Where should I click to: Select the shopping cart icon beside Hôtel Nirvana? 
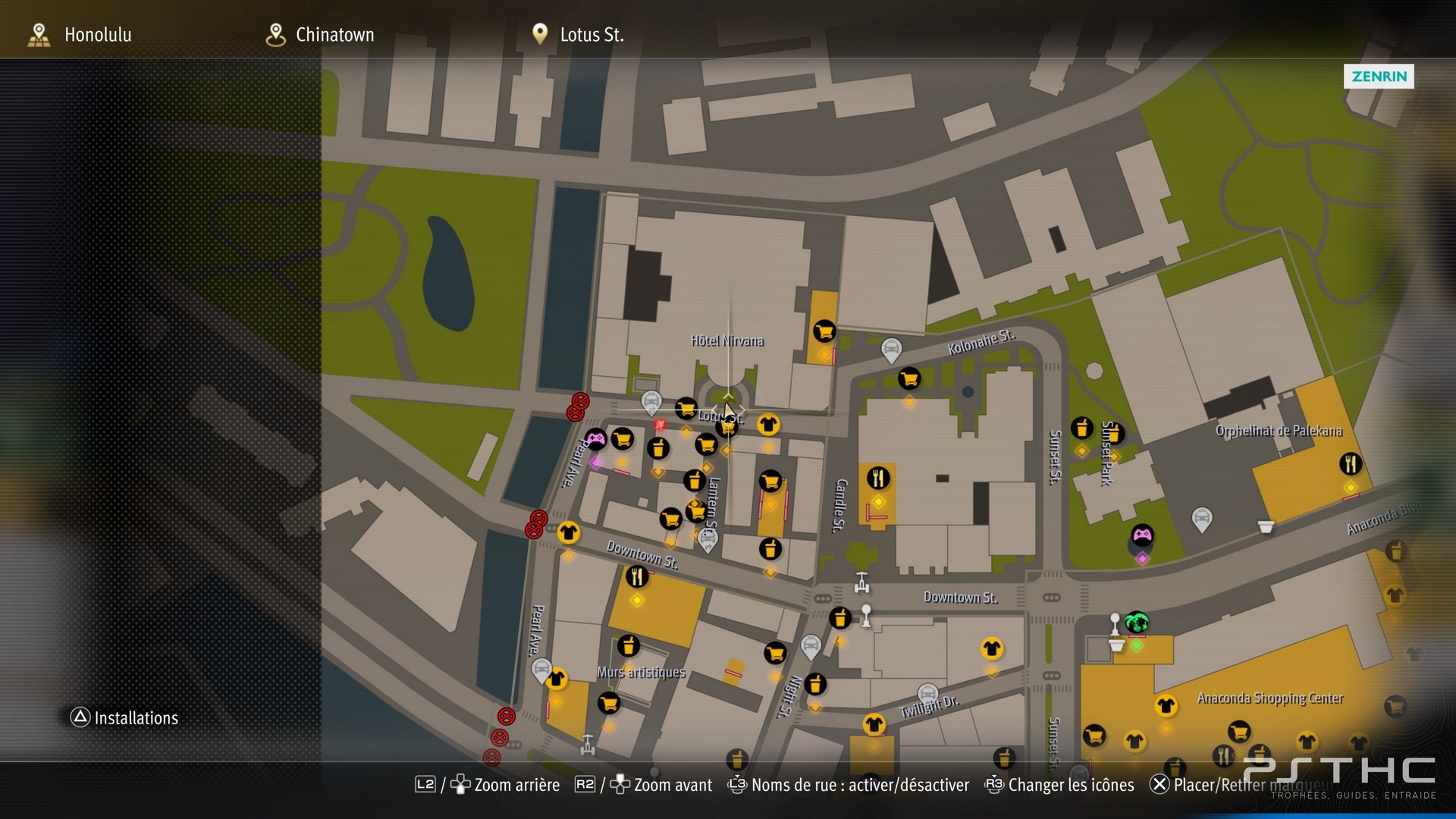(824, 331)
